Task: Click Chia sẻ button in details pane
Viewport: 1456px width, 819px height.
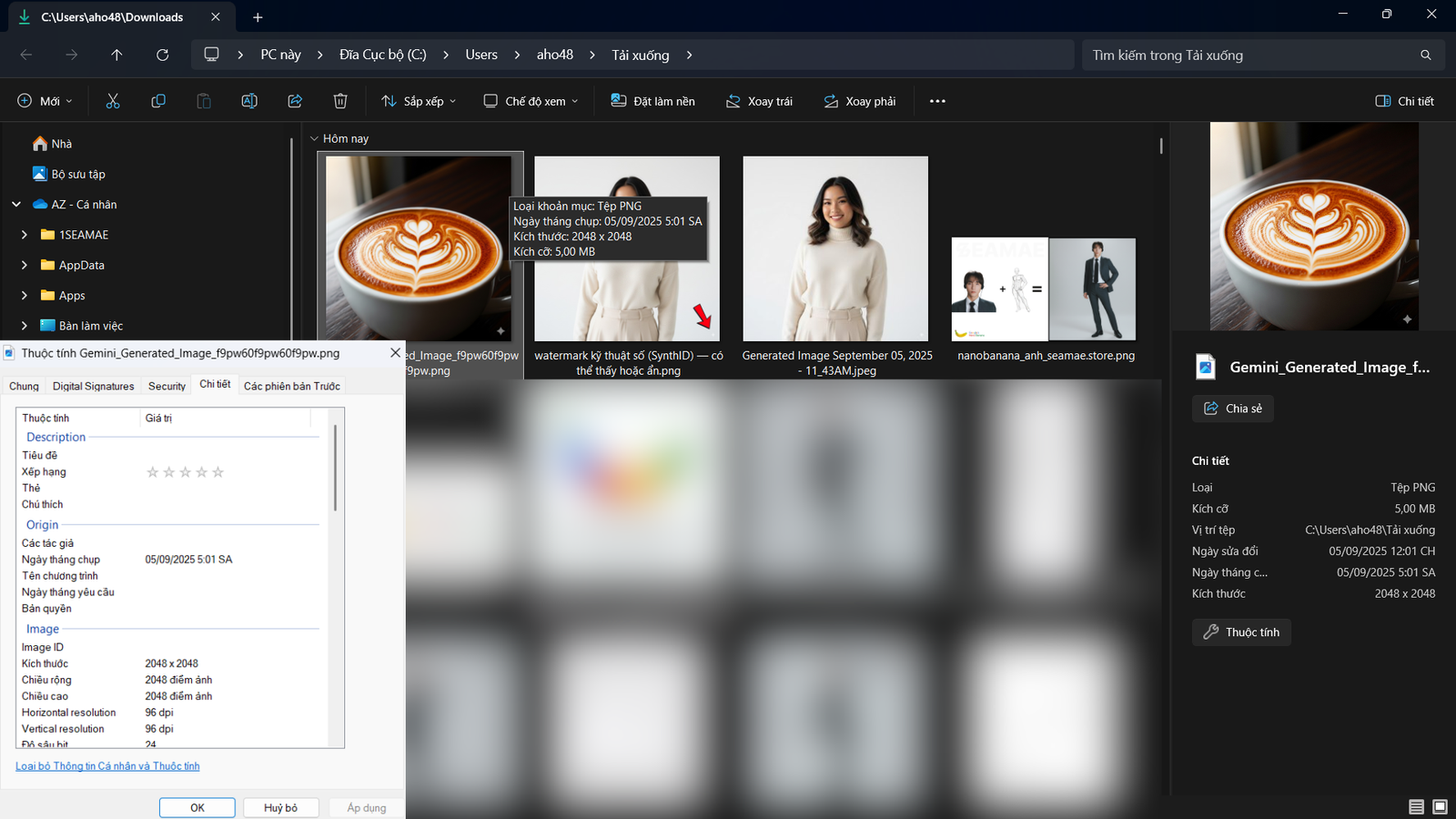Action: [1233, 409]
